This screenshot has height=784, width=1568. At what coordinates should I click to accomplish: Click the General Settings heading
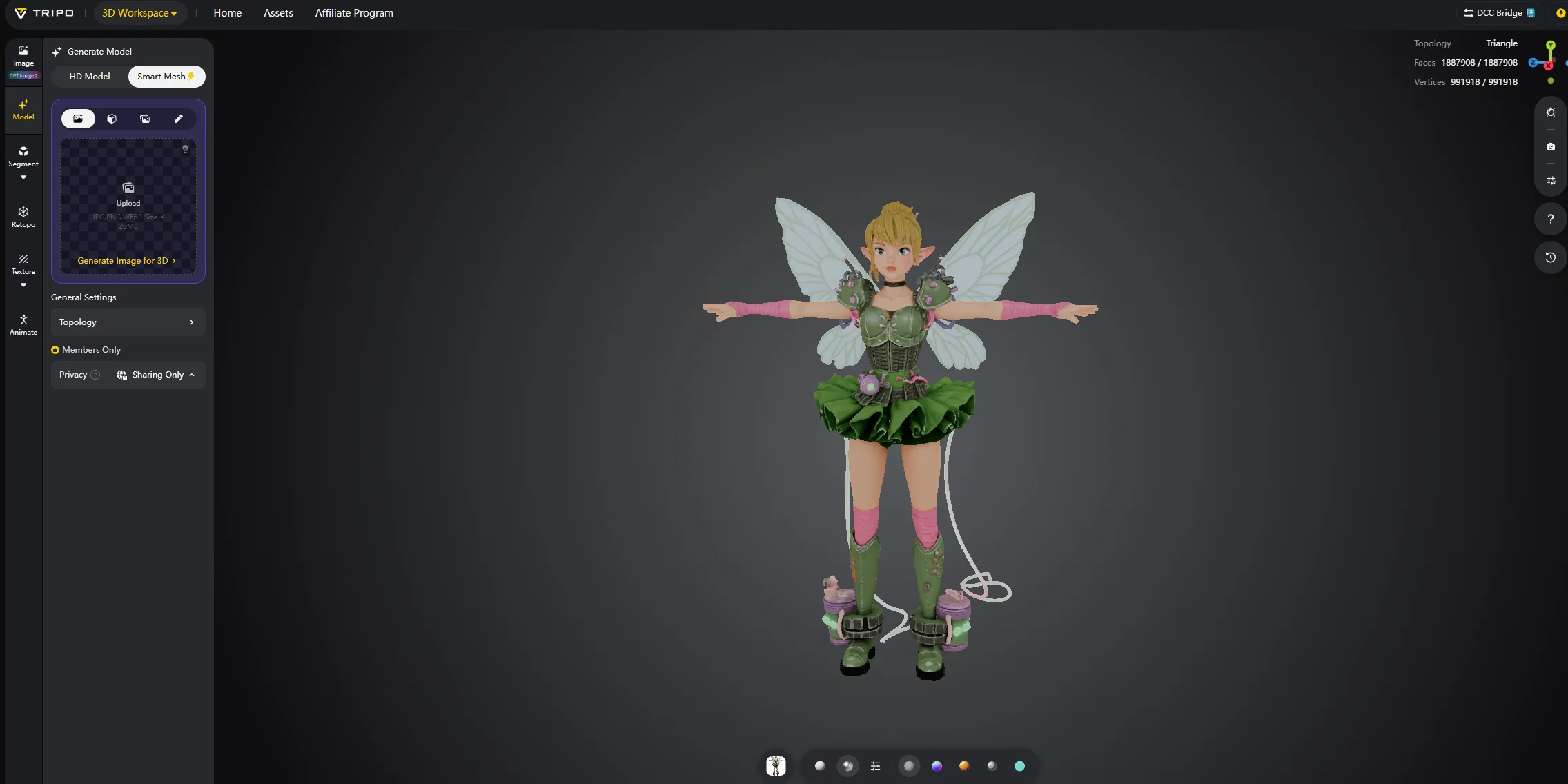pos(84,297)
